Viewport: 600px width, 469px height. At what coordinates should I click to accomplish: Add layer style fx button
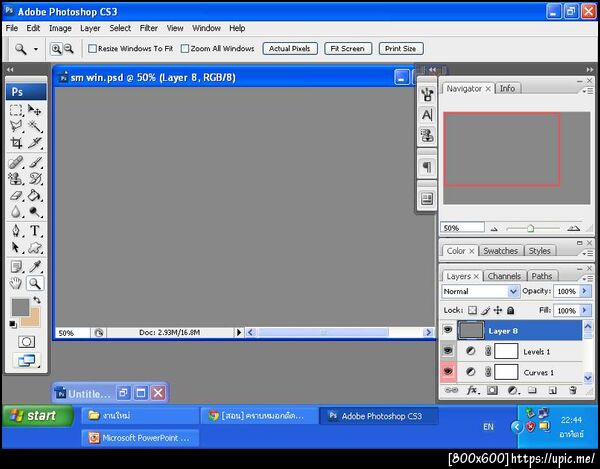[x=472, y=390]
